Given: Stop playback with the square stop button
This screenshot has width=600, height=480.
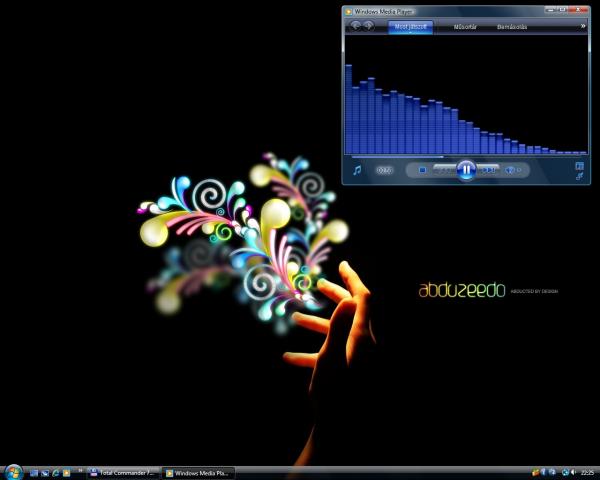Looking at the screenshot, I should click(x=422, y=170).
